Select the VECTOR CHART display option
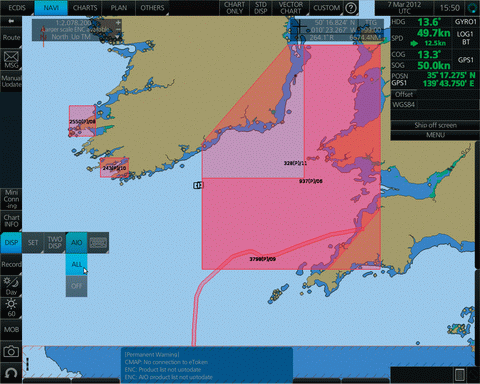This screenshot has height=384, width=480. tap(290, 8)
